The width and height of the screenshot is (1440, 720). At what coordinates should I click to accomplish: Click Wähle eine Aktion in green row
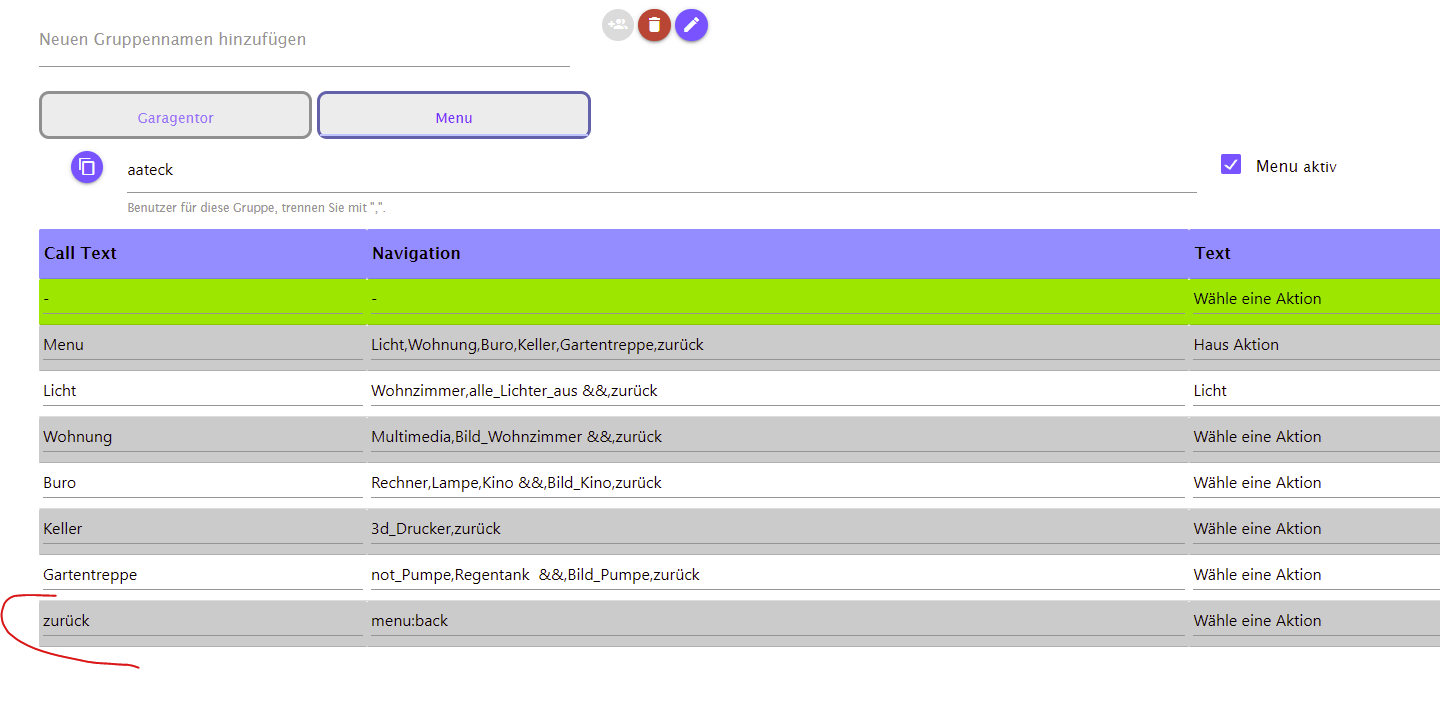tap(1316, 300)
